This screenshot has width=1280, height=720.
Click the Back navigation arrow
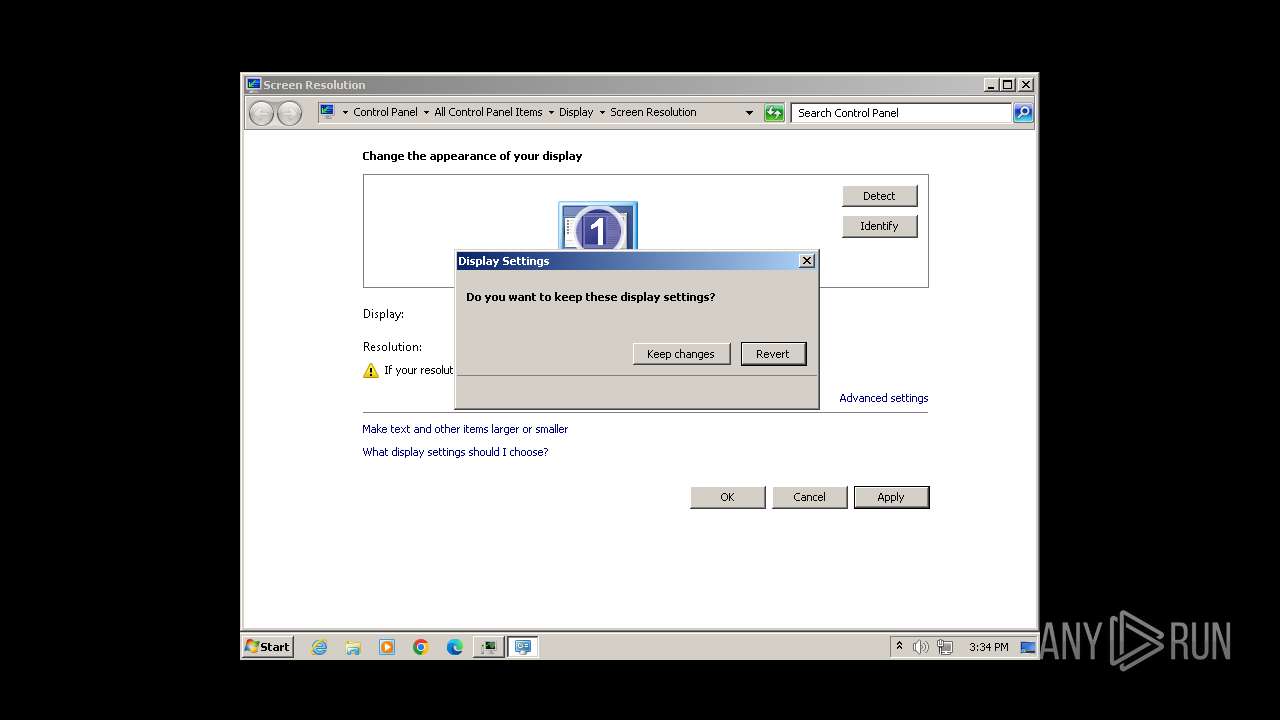tap(261, 113)
